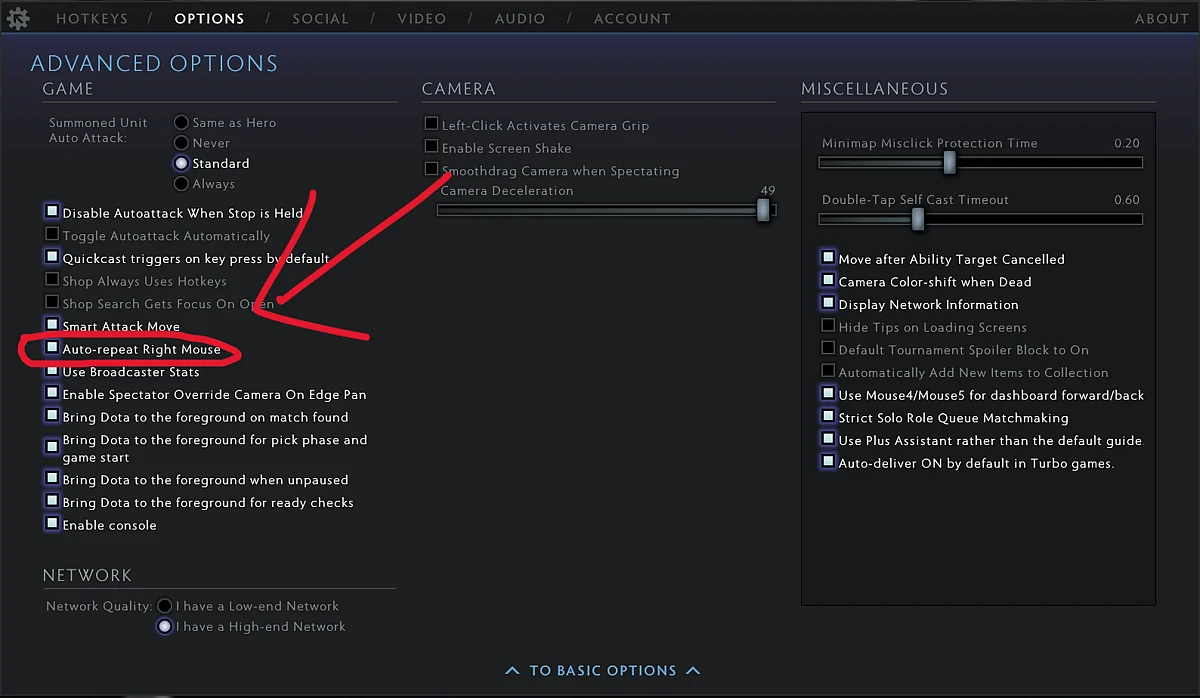
Task: Switch to the Hotkeys tab
Action: point(92,19)
